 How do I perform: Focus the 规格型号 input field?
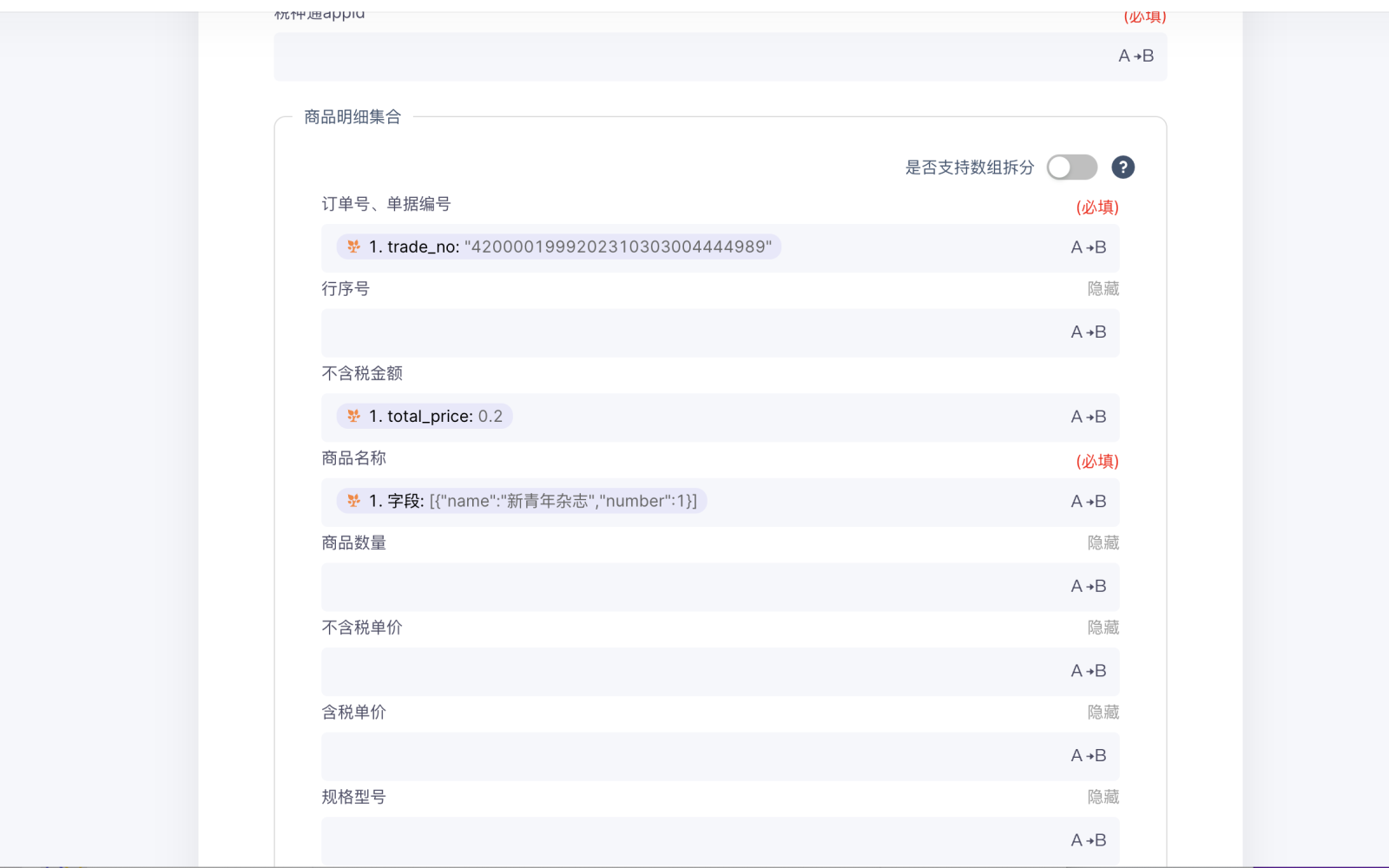tap(721, 840)
